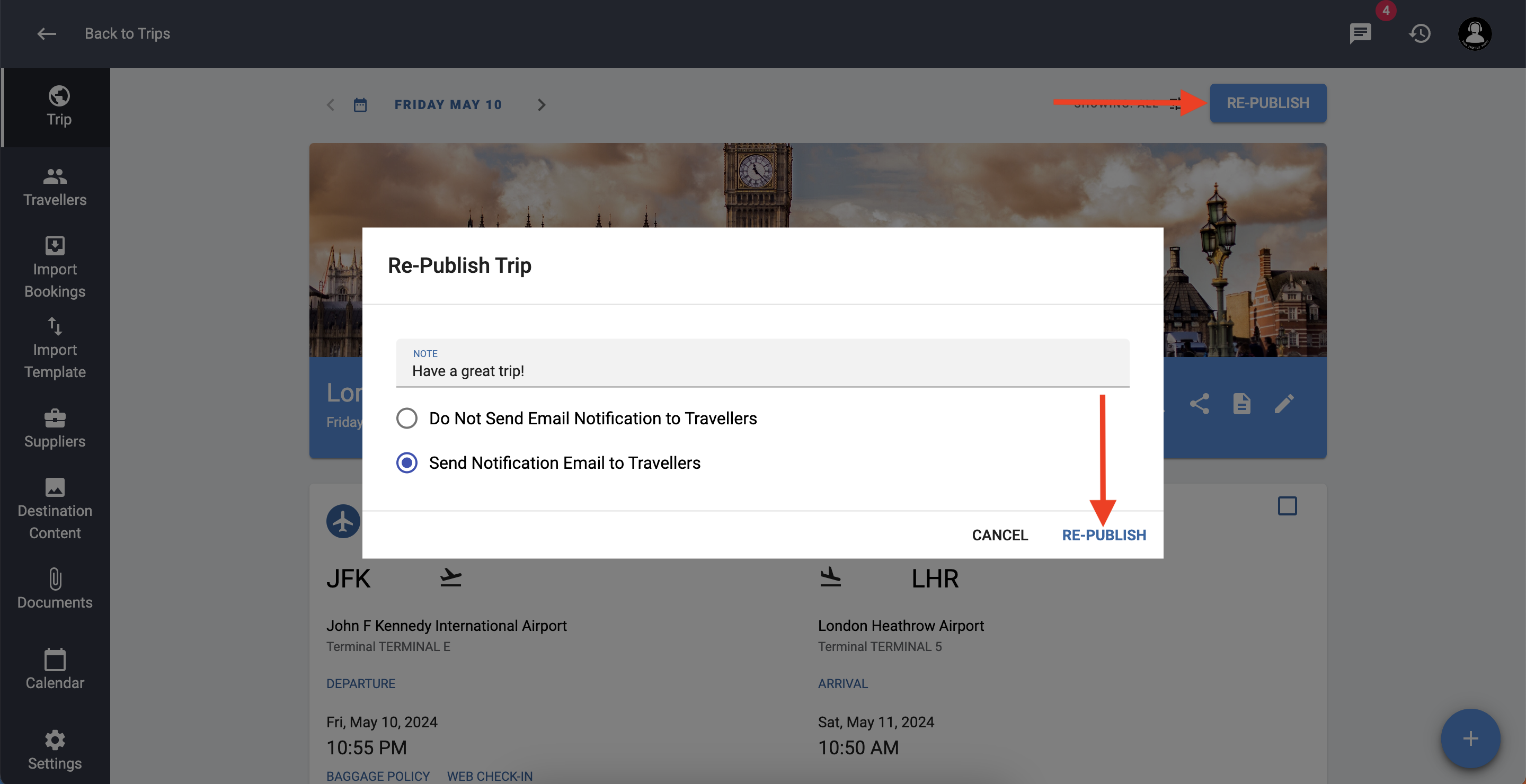The height and width of the screenshot is (784, 1526).
Task: Open Import Bookings in the sidebar
Action: [55, 268]
